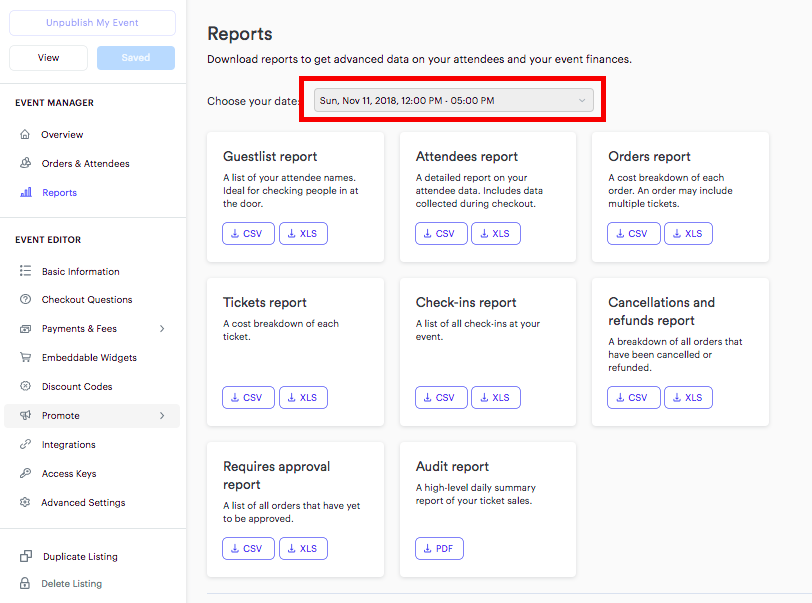Download the Guestlist report as CSV
The image size is (812, 603).
[x=248, y=234]
